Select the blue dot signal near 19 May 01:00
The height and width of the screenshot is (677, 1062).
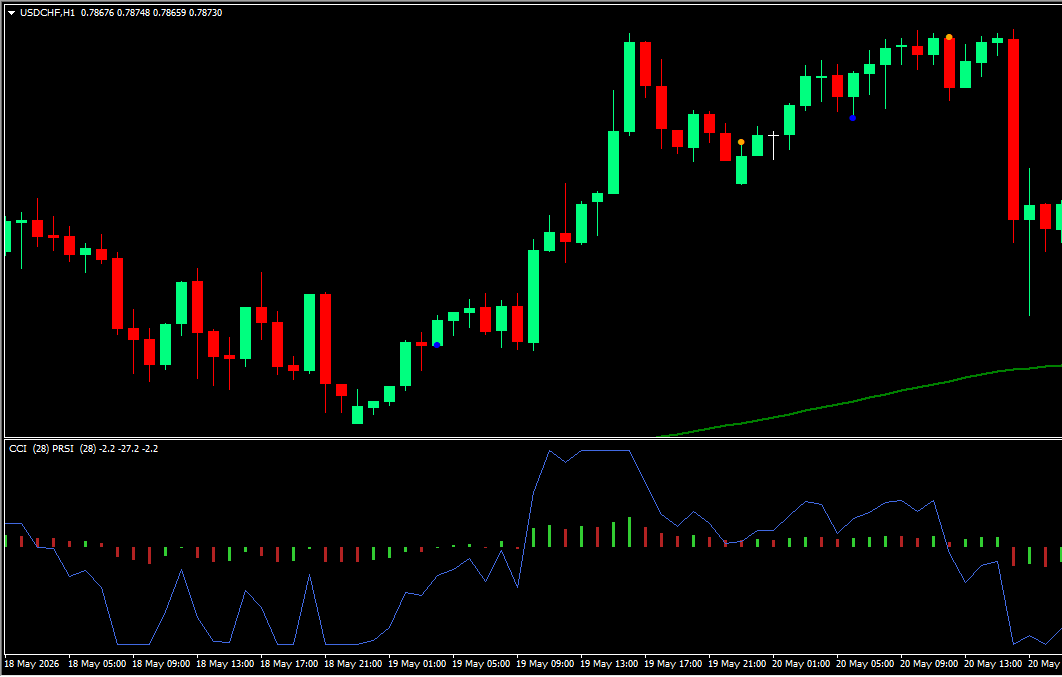point(437,345)
